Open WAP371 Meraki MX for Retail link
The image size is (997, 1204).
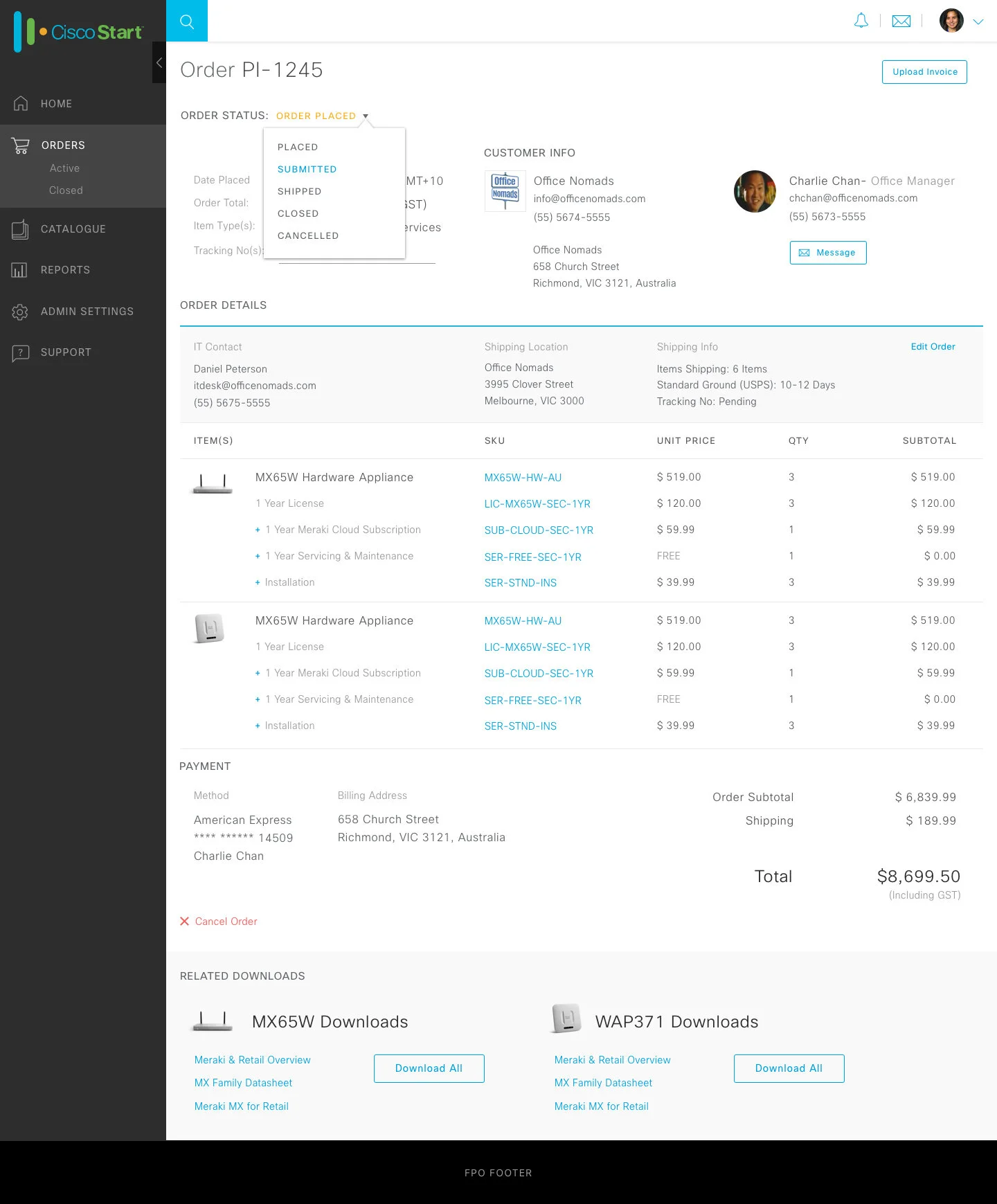pyautogui.click(x=601, y=1106)
